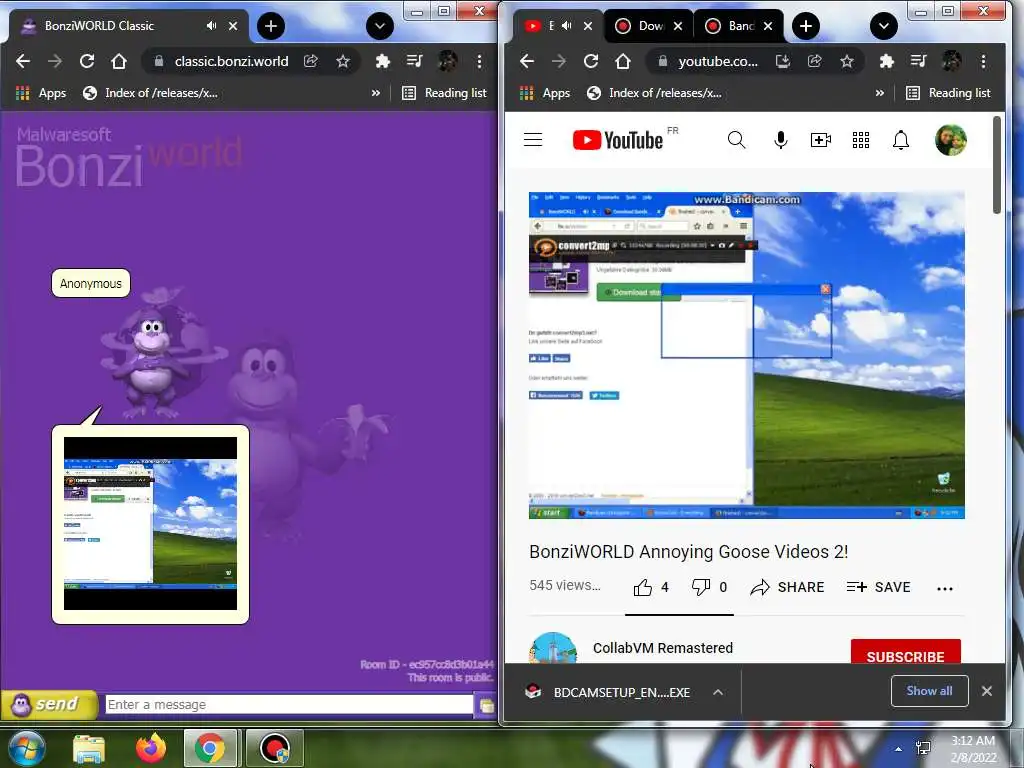Reload the classic.bonzi.world page

(86, 61)
